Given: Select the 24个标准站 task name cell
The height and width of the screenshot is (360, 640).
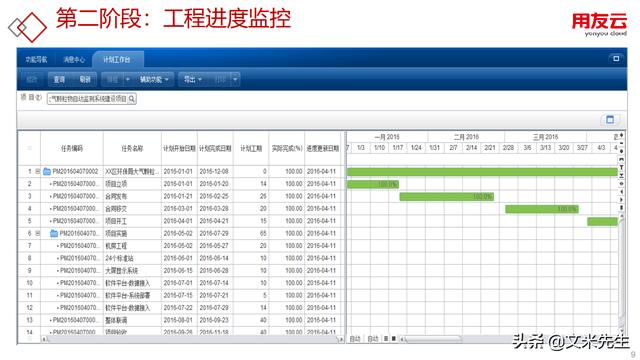Looking at the screenshot, I should tap(132, 258).
